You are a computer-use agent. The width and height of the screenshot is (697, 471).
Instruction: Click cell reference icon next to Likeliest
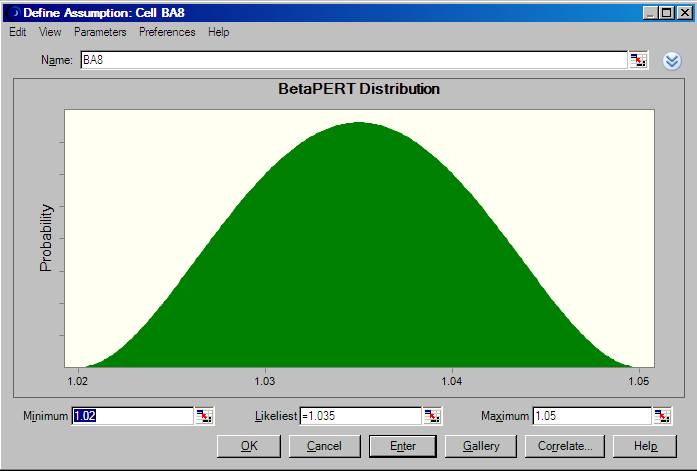[x=432, y=416]
